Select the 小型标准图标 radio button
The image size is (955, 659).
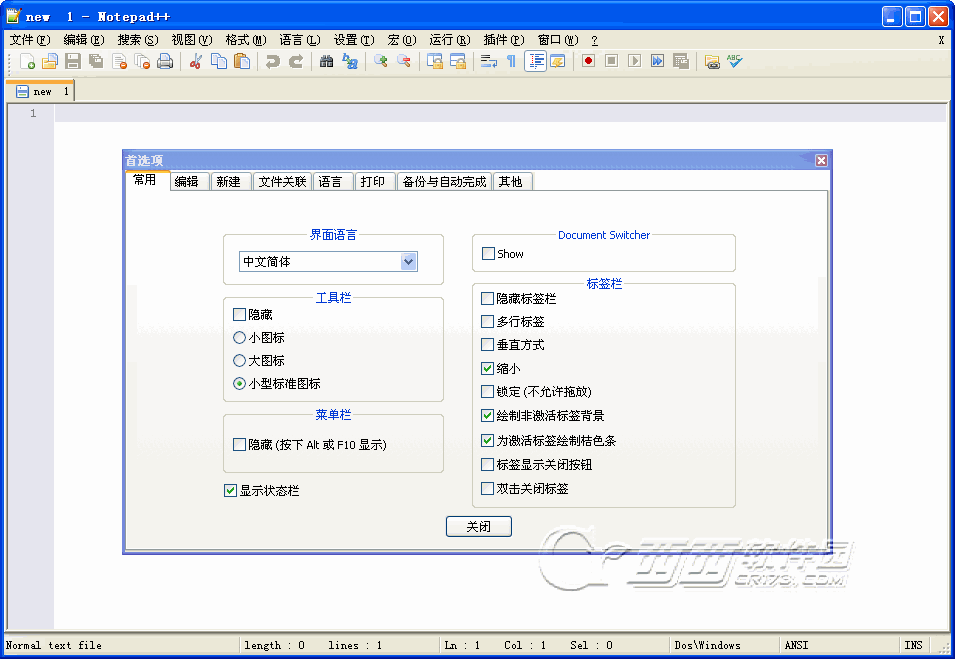tap(239, 384)
